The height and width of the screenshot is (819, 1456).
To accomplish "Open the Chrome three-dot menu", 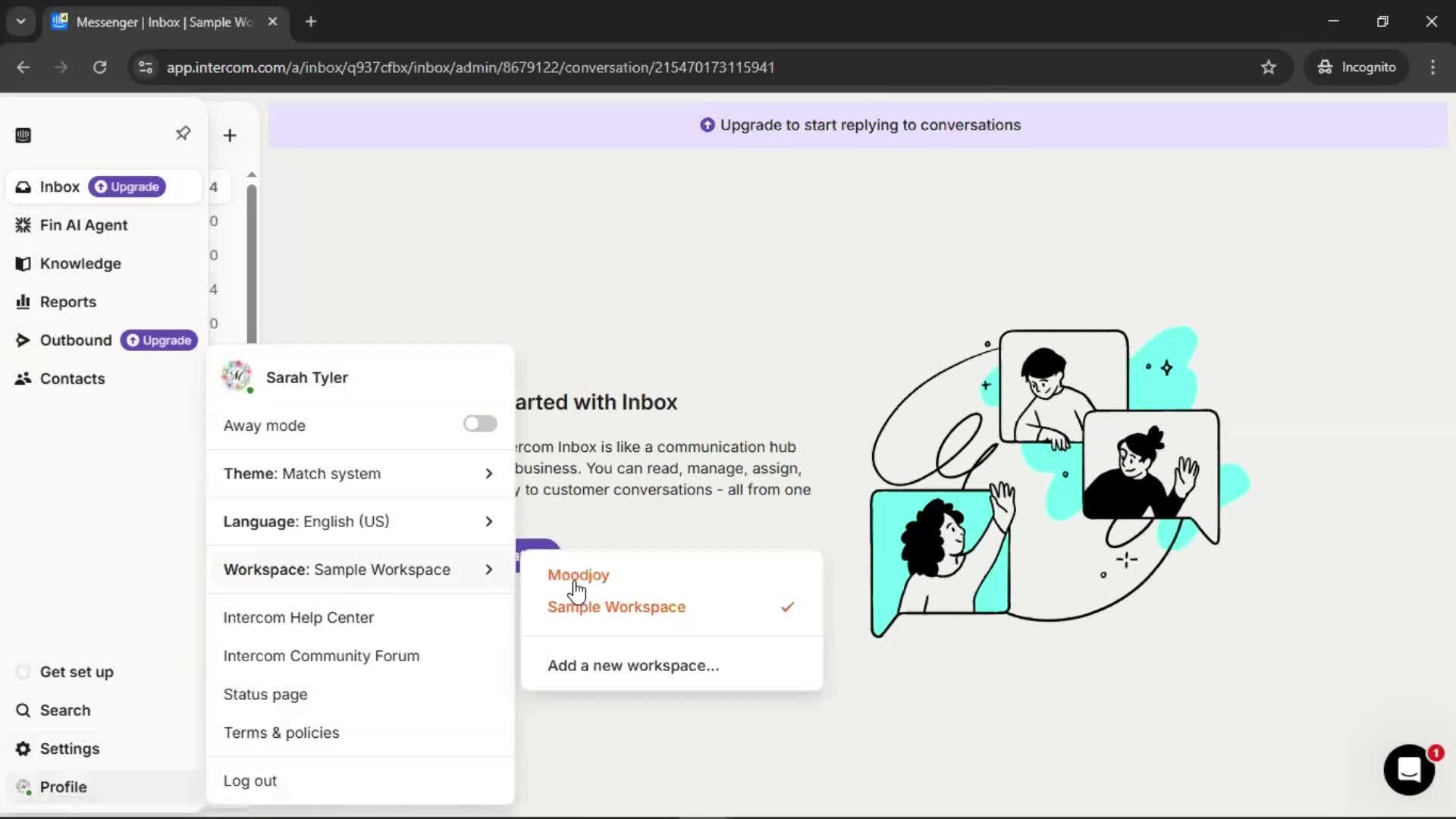I will (1432, 67).
